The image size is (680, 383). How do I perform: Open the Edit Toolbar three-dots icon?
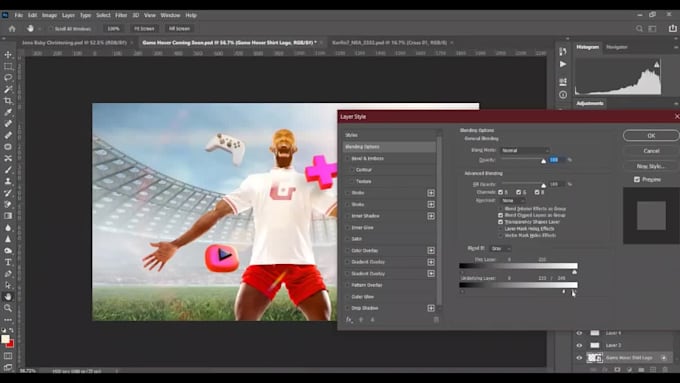pyautogui.click(x=8, y=320)
